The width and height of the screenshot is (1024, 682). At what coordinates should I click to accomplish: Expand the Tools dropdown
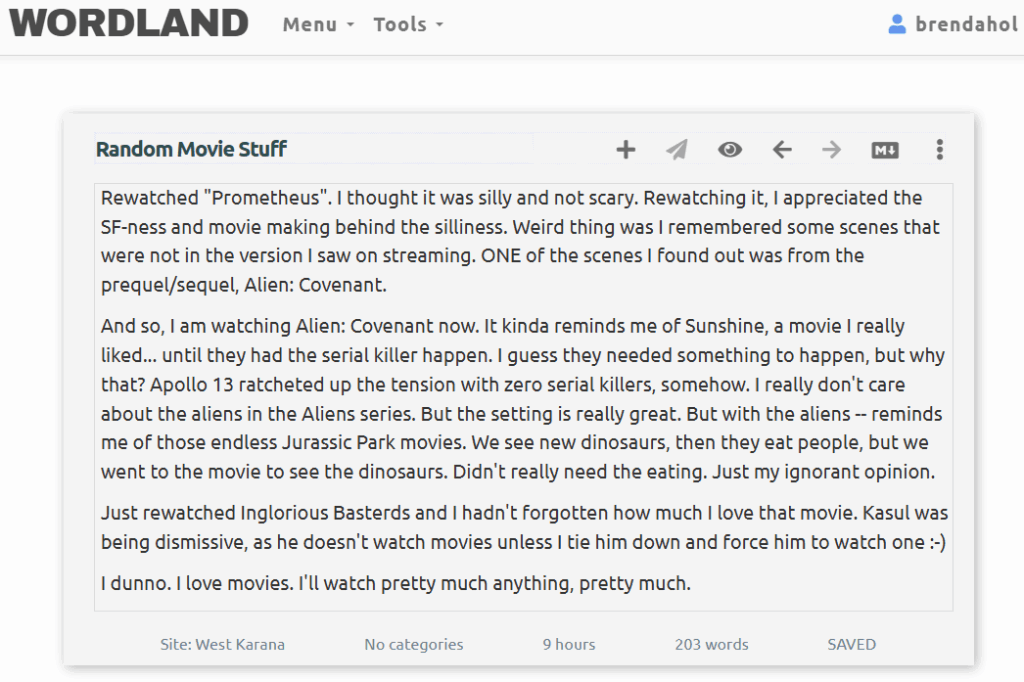click(408, 25)
